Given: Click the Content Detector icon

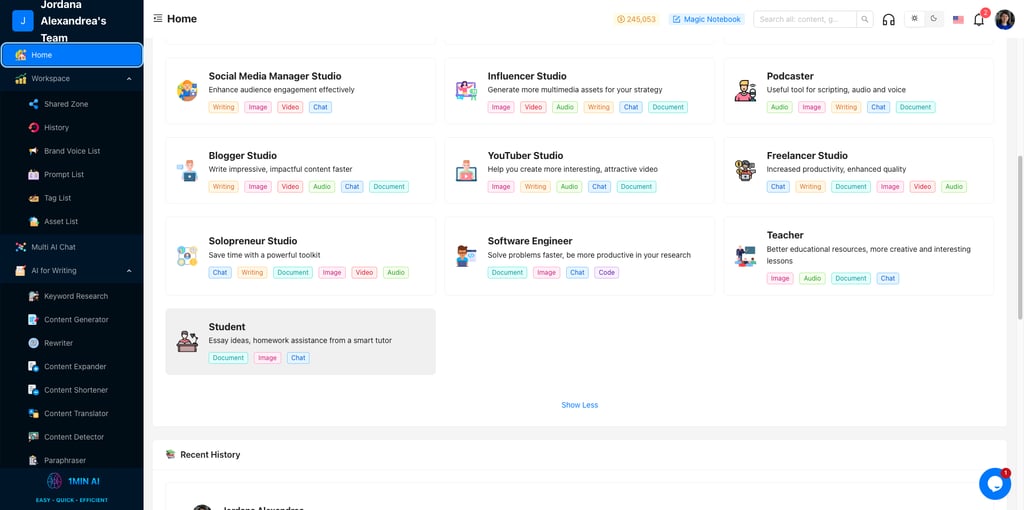Looking at the screenshot, I should pyautogui.click(x=33, y=437).
